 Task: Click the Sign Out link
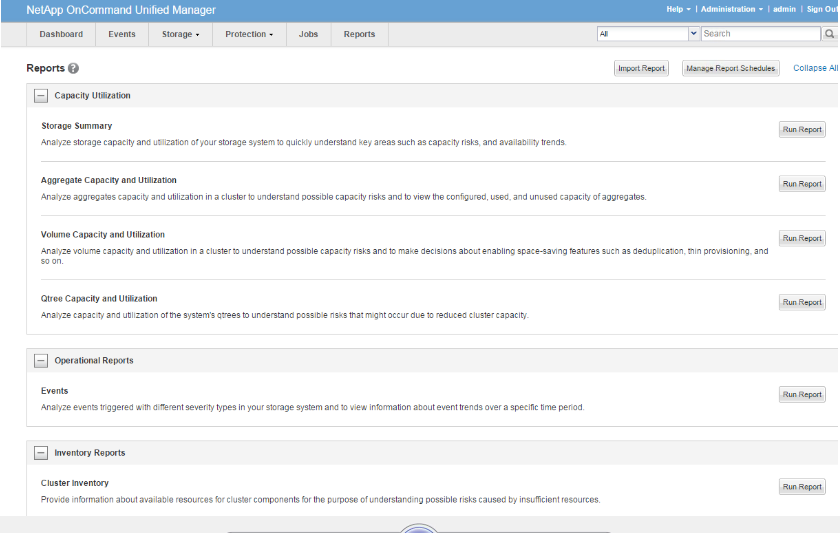pos(822,9)
